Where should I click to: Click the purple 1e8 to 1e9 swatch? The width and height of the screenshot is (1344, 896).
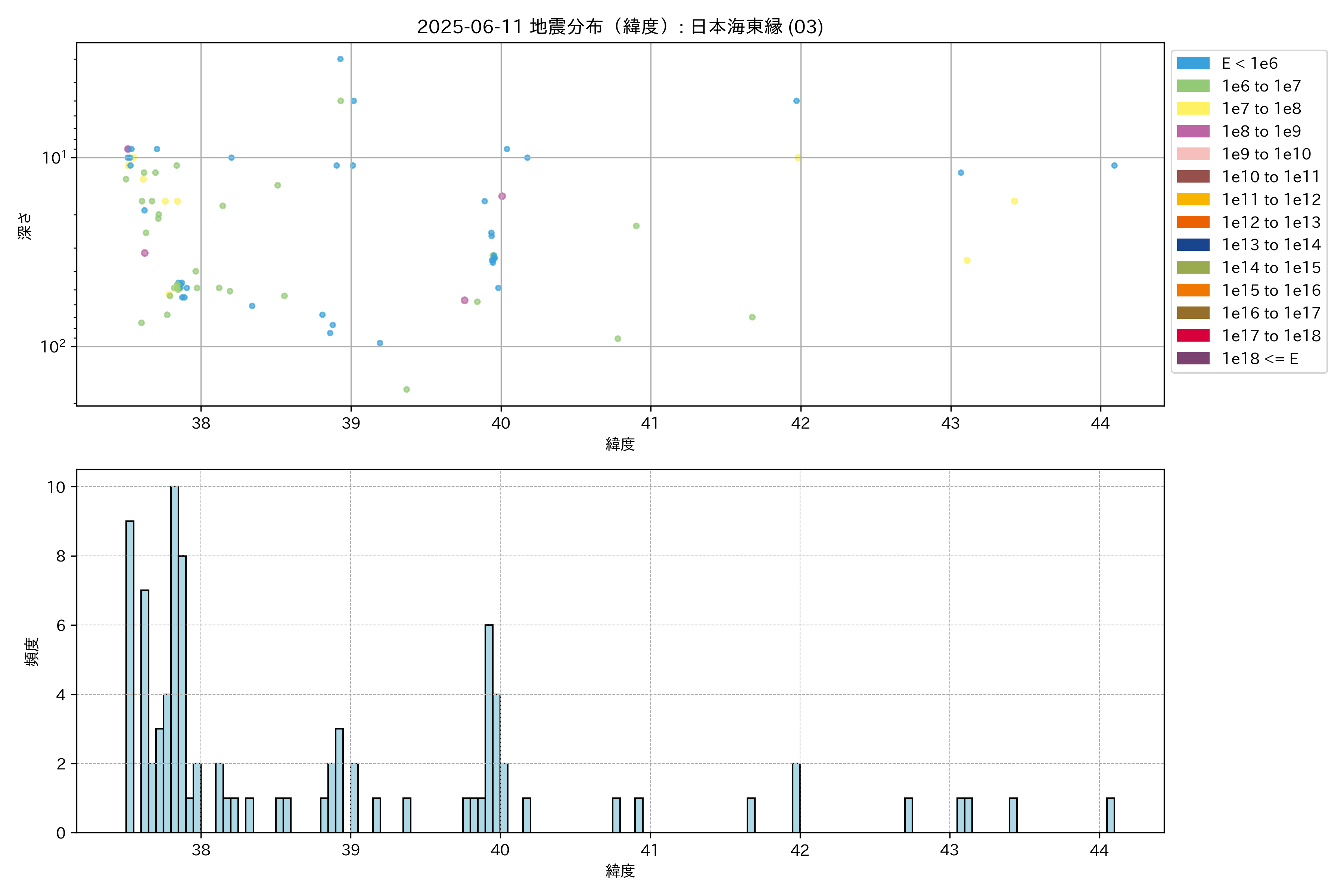pos(1192,131)
